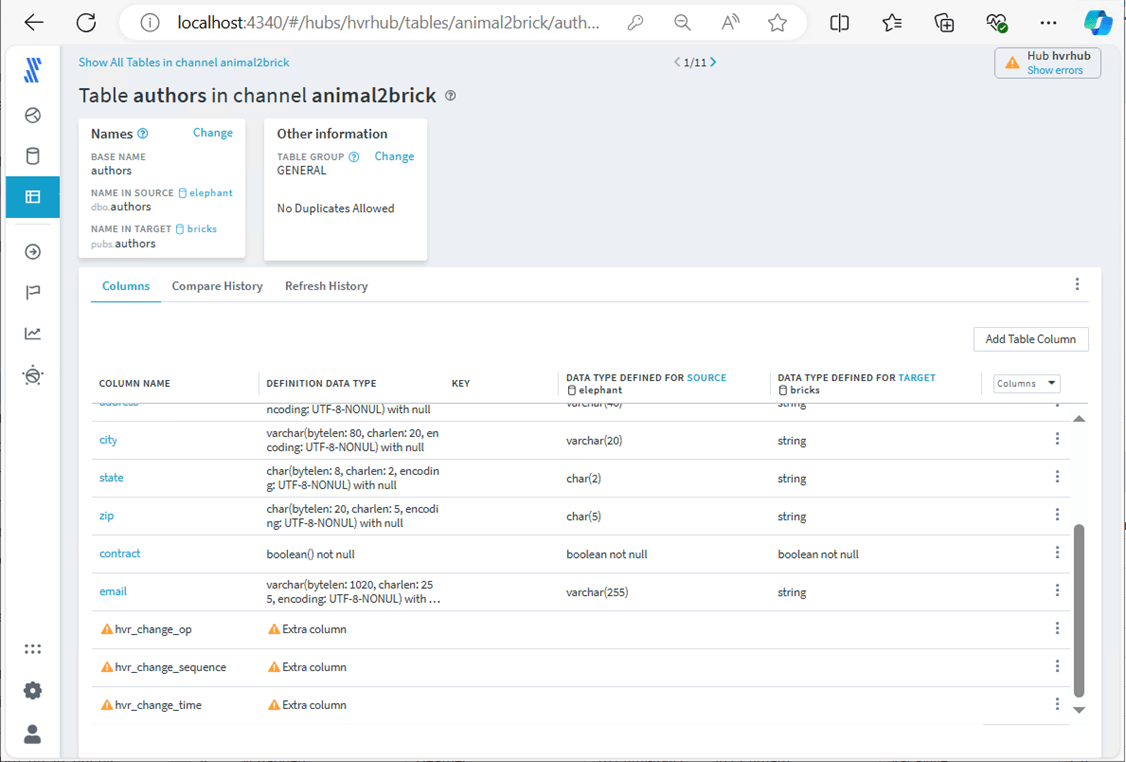
Task: Open the zip column link
Action: click(106, 516)
